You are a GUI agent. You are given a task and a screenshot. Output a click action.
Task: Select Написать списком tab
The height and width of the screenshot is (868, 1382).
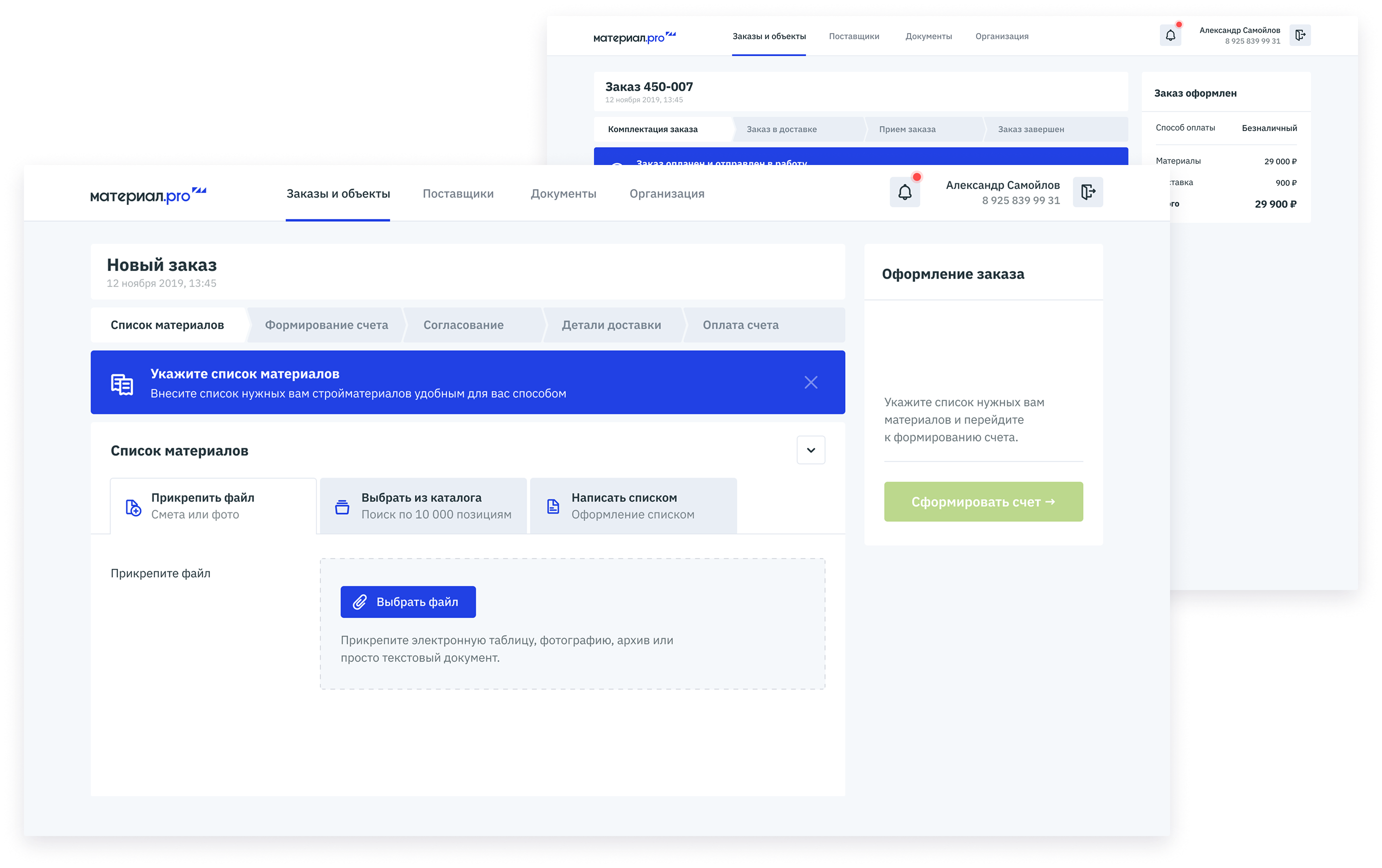coord(633,506)
